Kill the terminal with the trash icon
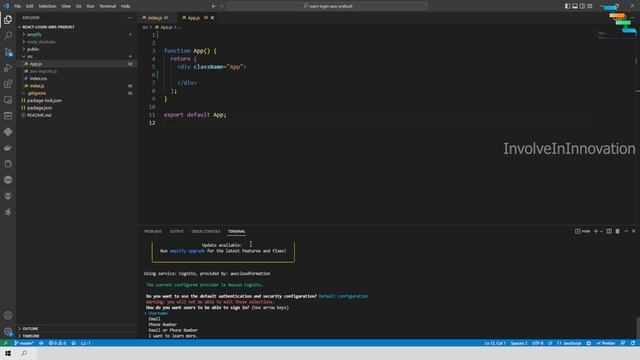Viewport: 640px width, 360px height. point(618,231)
